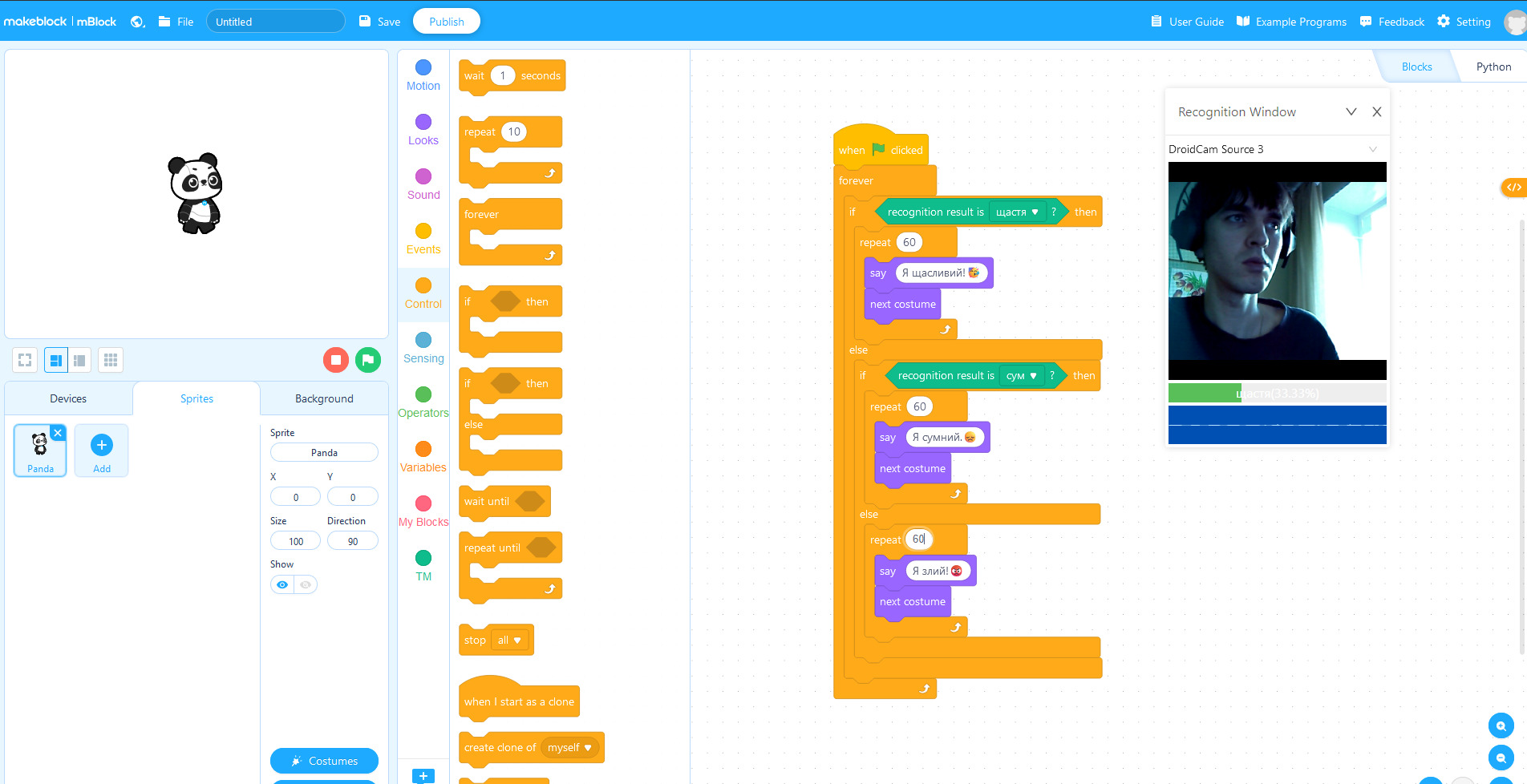
Task: Open the Costumes editor
Action: [x=324, y=761]
